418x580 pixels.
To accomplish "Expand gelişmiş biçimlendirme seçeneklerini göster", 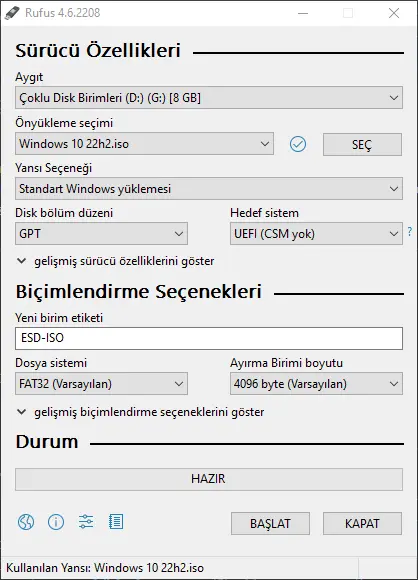I will click(x=141, y=412).
